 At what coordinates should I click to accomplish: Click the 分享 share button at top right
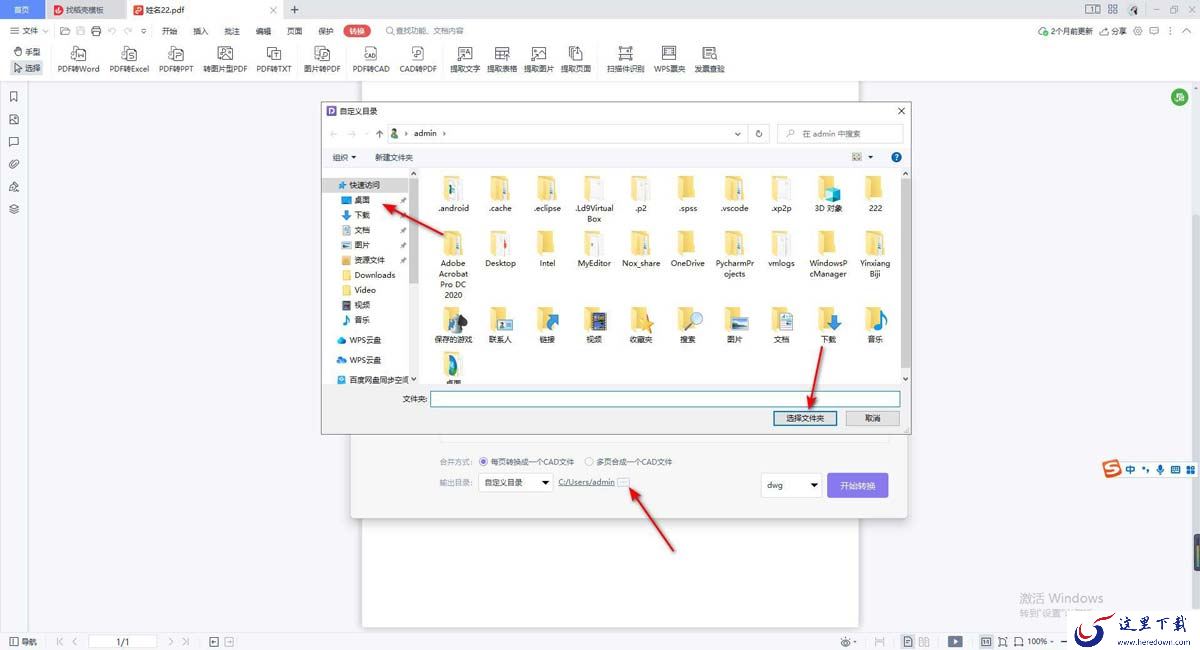click(1113, 31)
